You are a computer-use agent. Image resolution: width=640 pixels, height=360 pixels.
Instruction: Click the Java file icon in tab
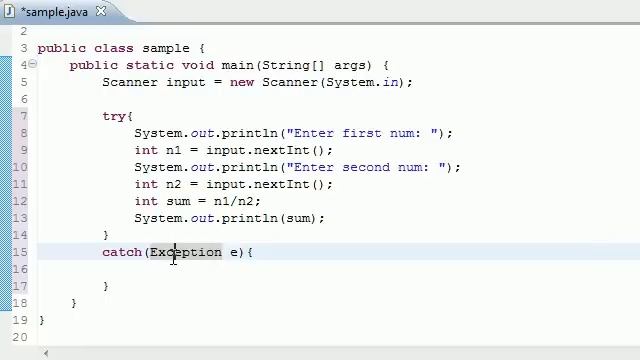(9, 11)
